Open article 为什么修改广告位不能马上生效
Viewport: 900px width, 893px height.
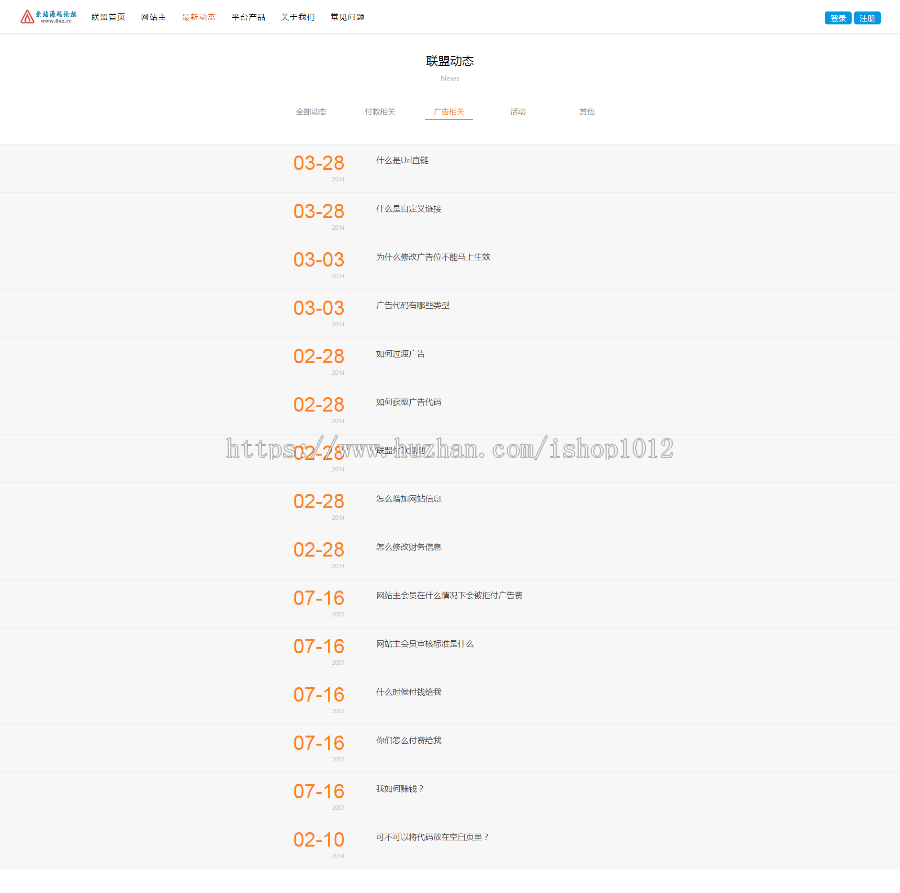(x=433, y=257)
